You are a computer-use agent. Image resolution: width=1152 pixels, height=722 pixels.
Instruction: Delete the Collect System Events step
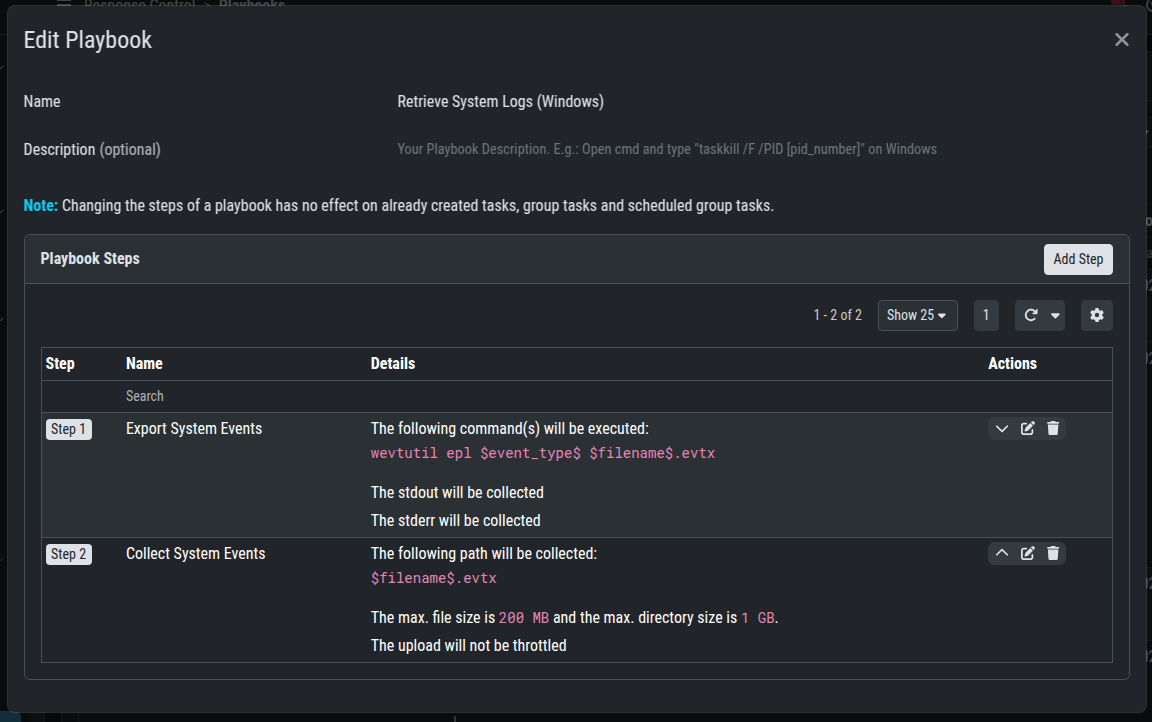click(x=1053, y=554)
